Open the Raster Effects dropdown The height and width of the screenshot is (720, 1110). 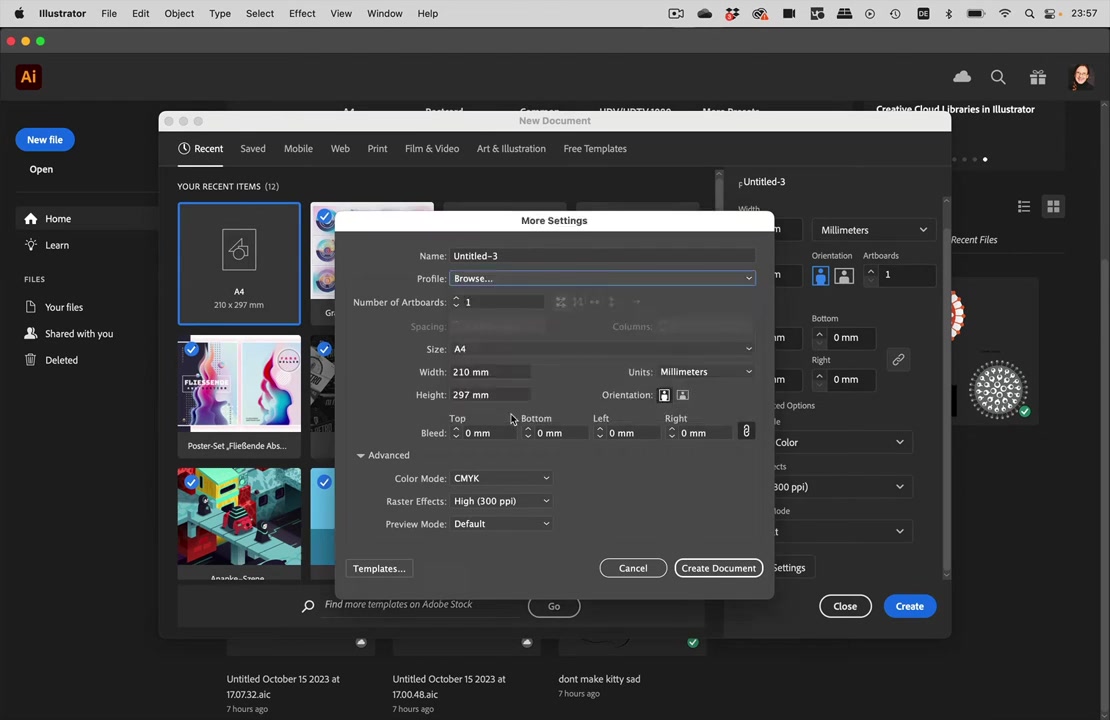501,501
